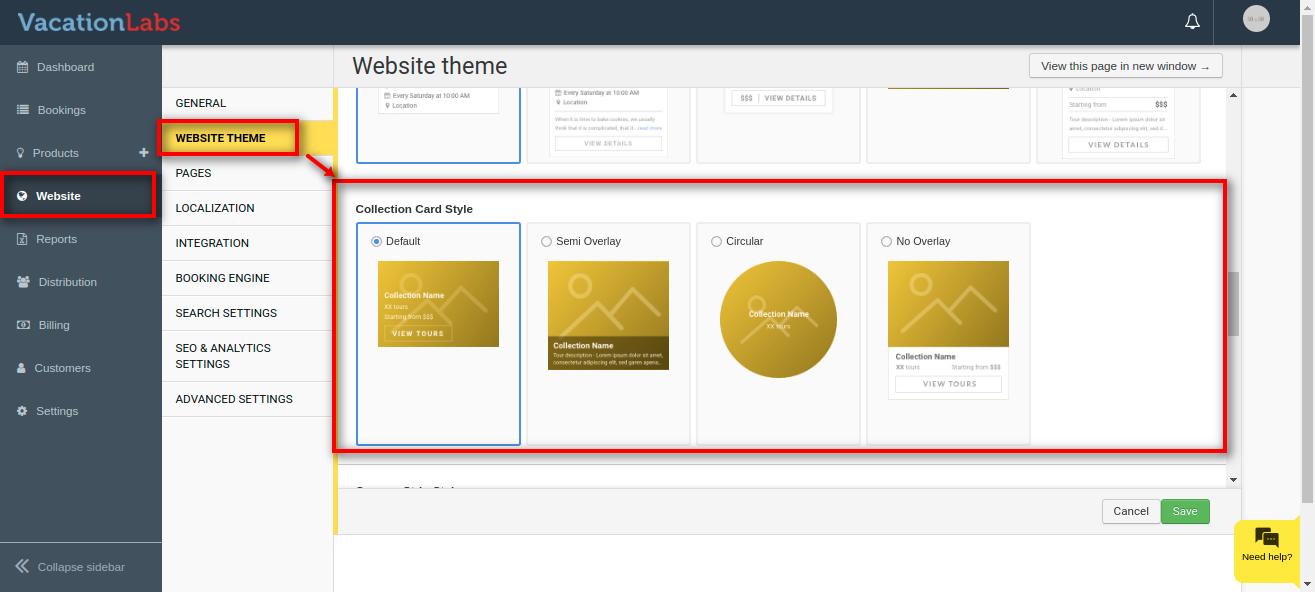
Task: Open the Localization settings tab
Action: (215, 208)
